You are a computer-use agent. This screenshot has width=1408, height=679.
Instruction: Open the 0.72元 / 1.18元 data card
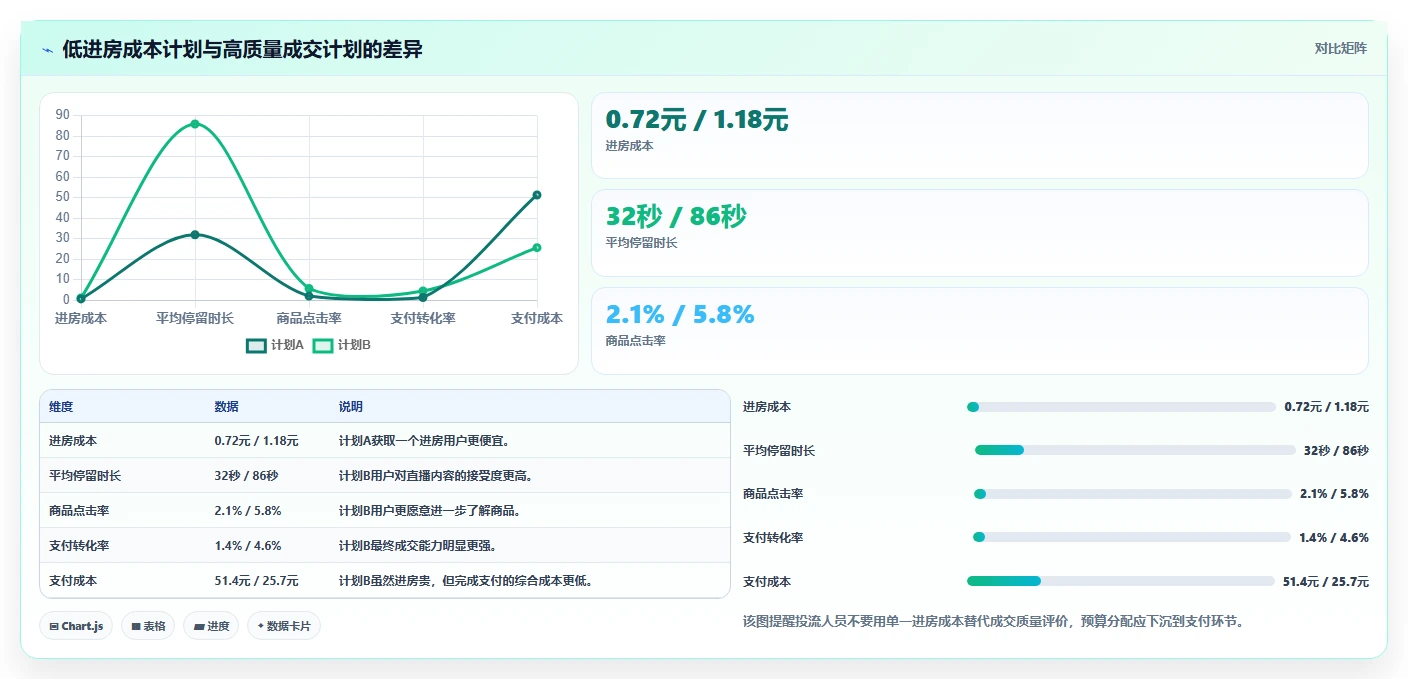point(979,135)
